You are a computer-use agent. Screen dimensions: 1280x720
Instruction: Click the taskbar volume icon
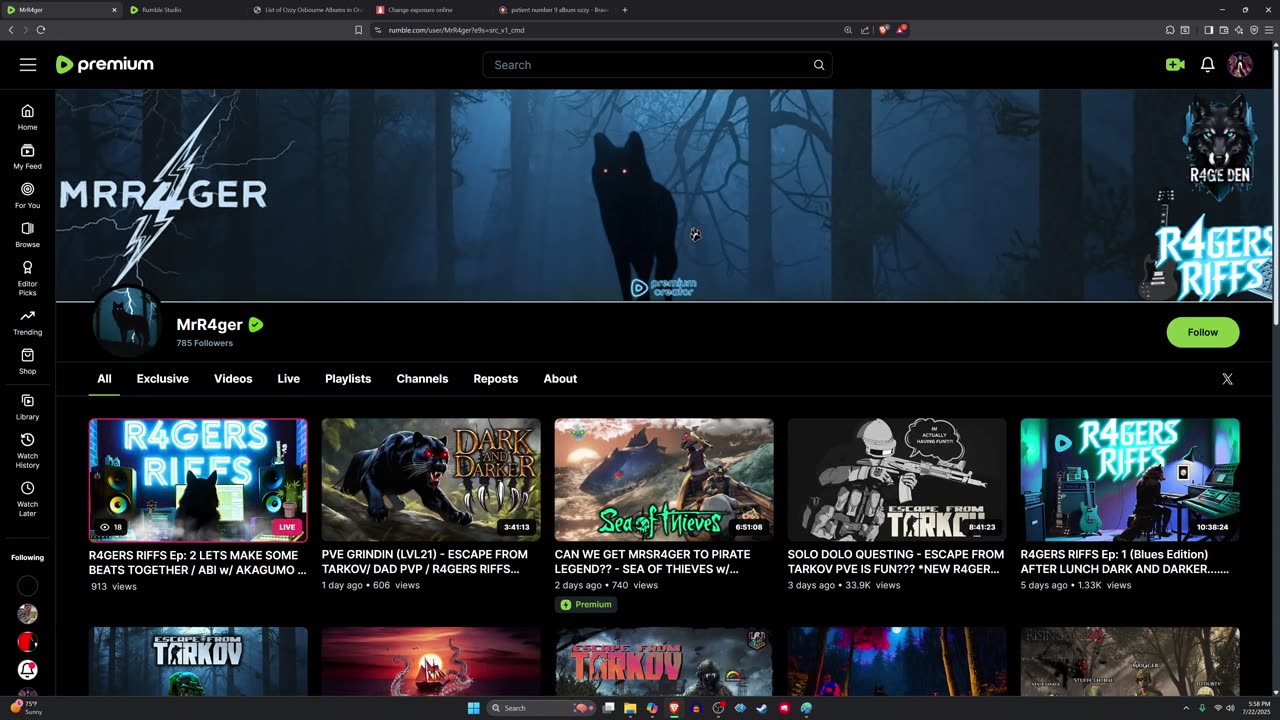(1230, 708)
